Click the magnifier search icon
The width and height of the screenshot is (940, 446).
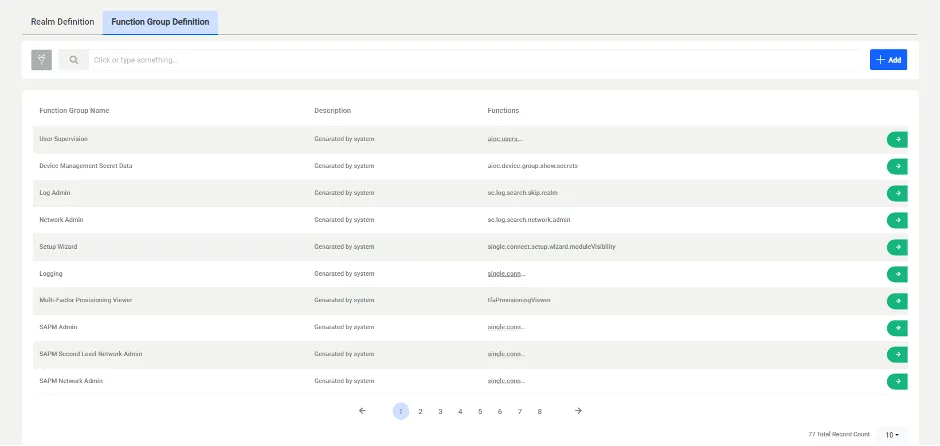(74, 60)
